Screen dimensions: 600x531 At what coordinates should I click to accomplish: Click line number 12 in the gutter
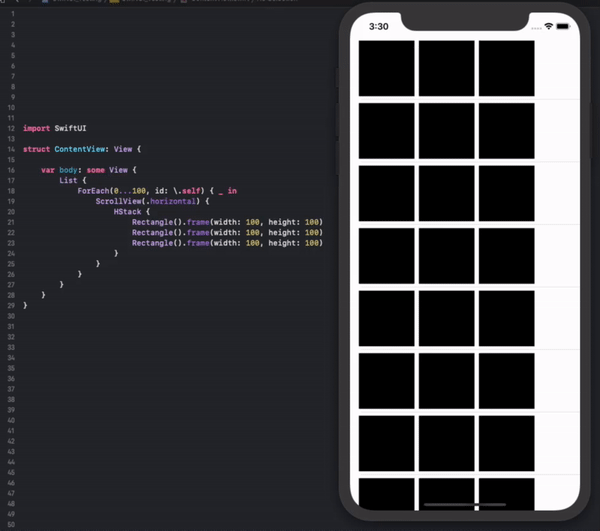pyautogui.click(x=11, y=129)
